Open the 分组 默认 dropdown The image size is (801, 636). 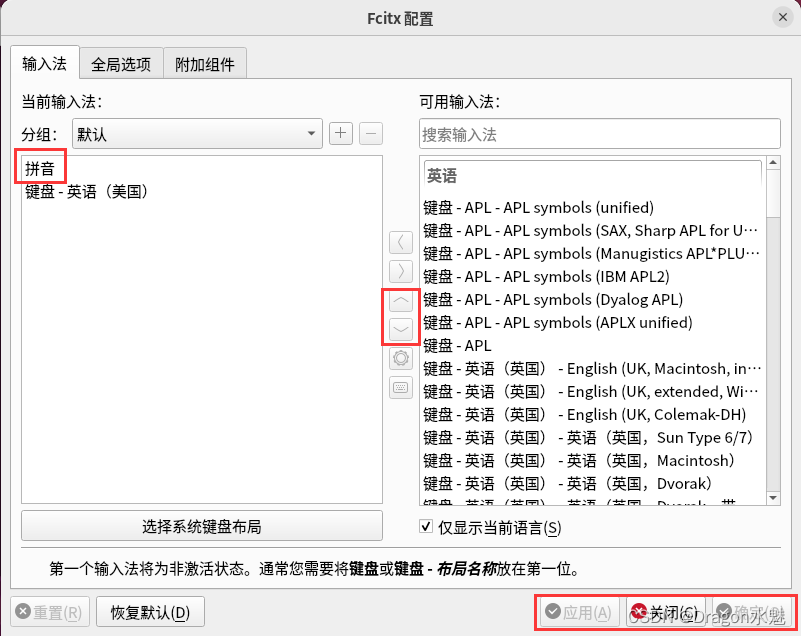pos(197,134)
